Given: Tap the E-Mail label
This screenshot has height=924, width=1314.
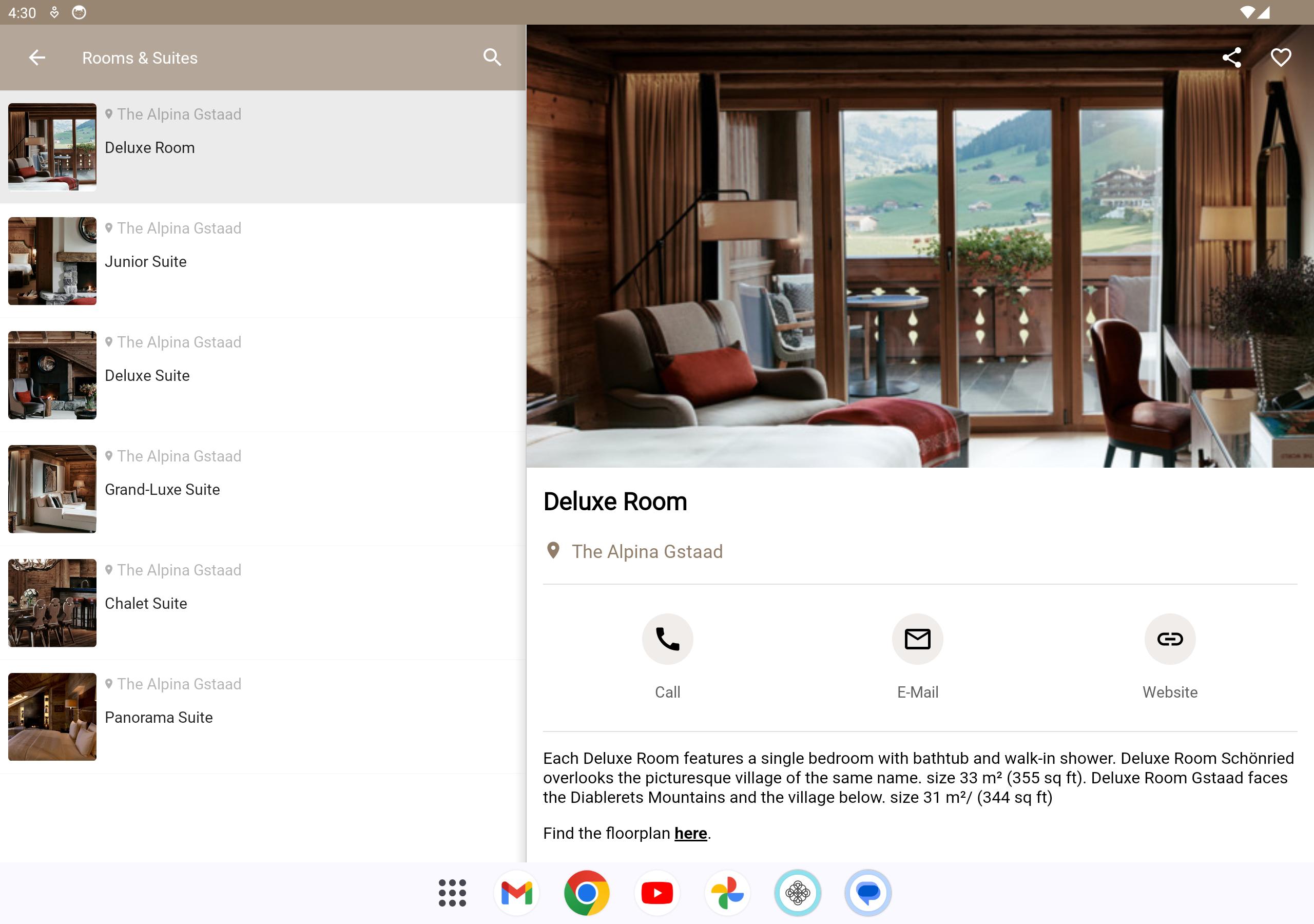Looking at the screenshot, I should click(917, 691).
